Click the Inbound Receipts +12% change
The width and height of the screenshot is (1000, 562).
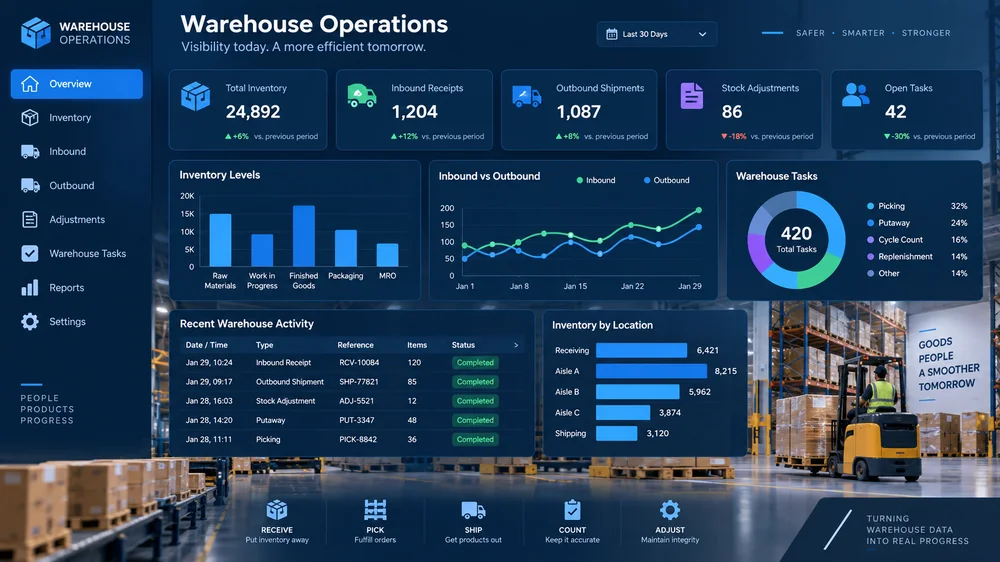click(404, 137)
